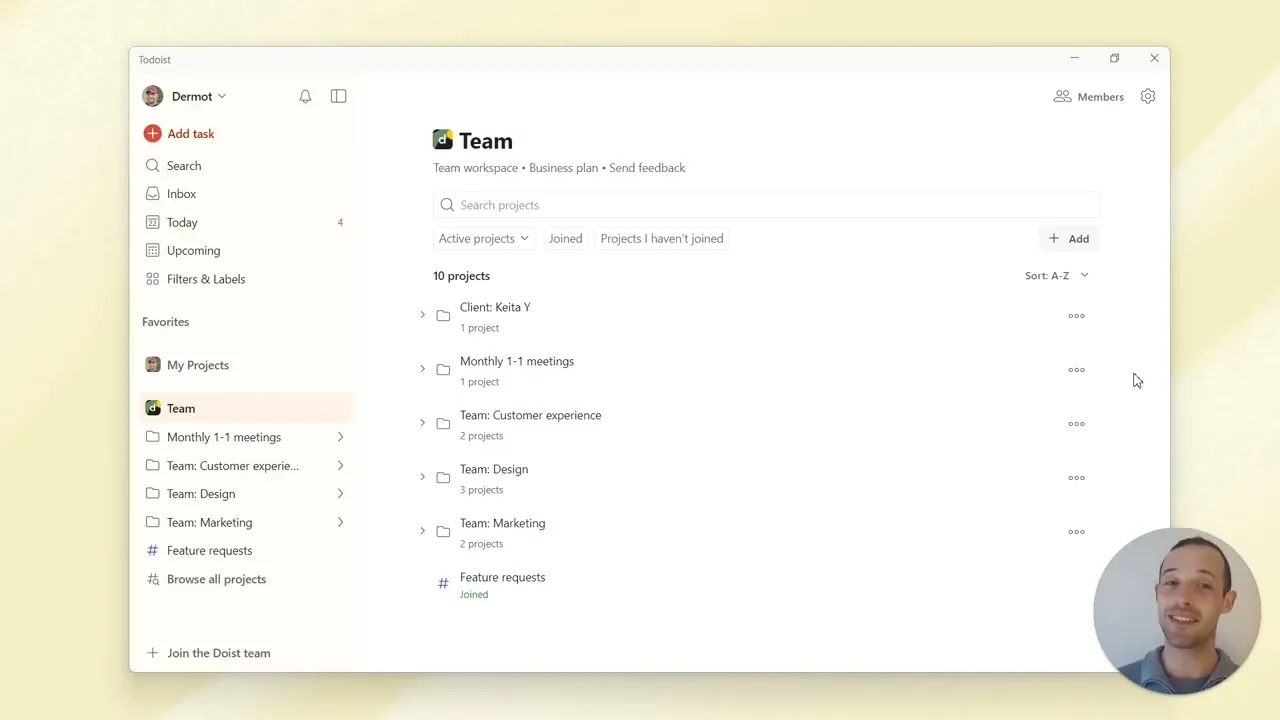Open the Active projects dropdown
The height and width of the screenshot is (720, 1280).
point(483,239)
